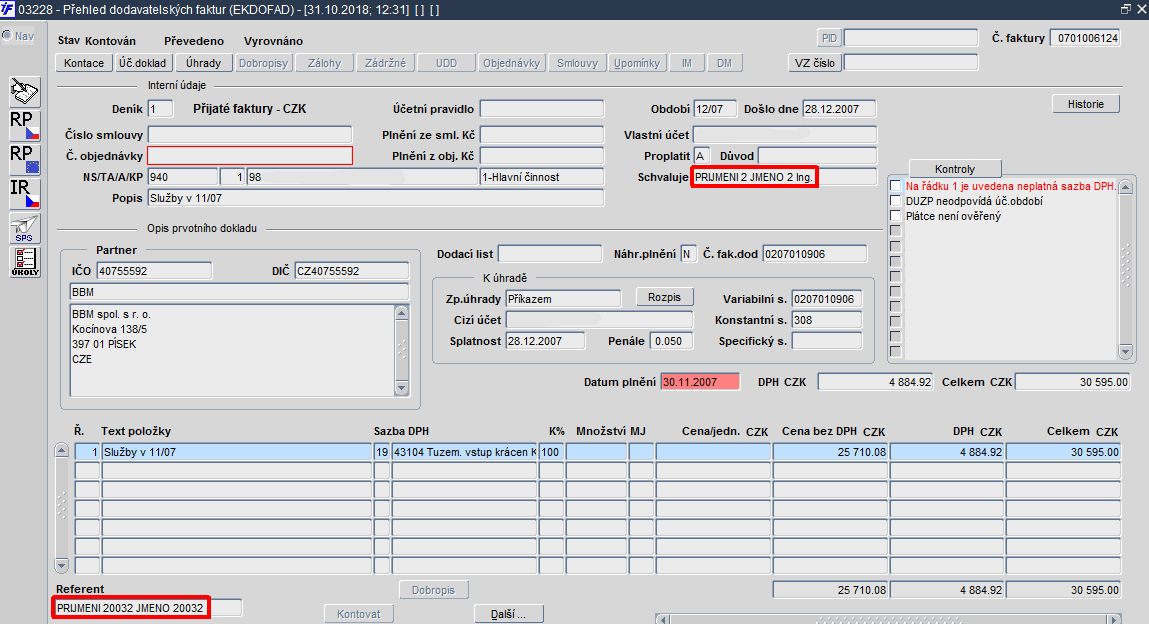This screenshot has width=1149, height=624.
Task: Toggle the DUZP neodpovídá úč.období checkbox
Action: pyautogui.click(x=895, y=201)
